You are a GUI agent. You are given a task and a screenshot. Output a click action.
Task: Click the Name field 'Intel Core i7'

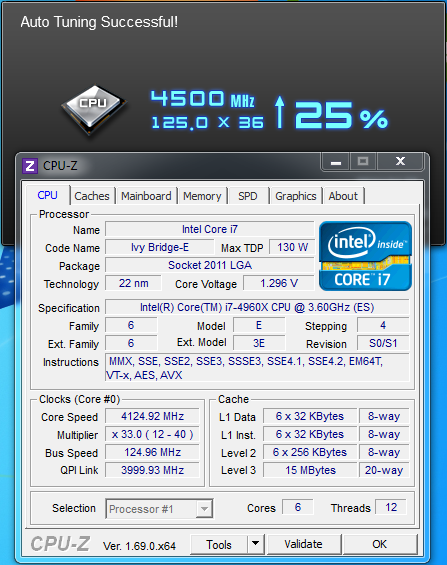point(210,229)
